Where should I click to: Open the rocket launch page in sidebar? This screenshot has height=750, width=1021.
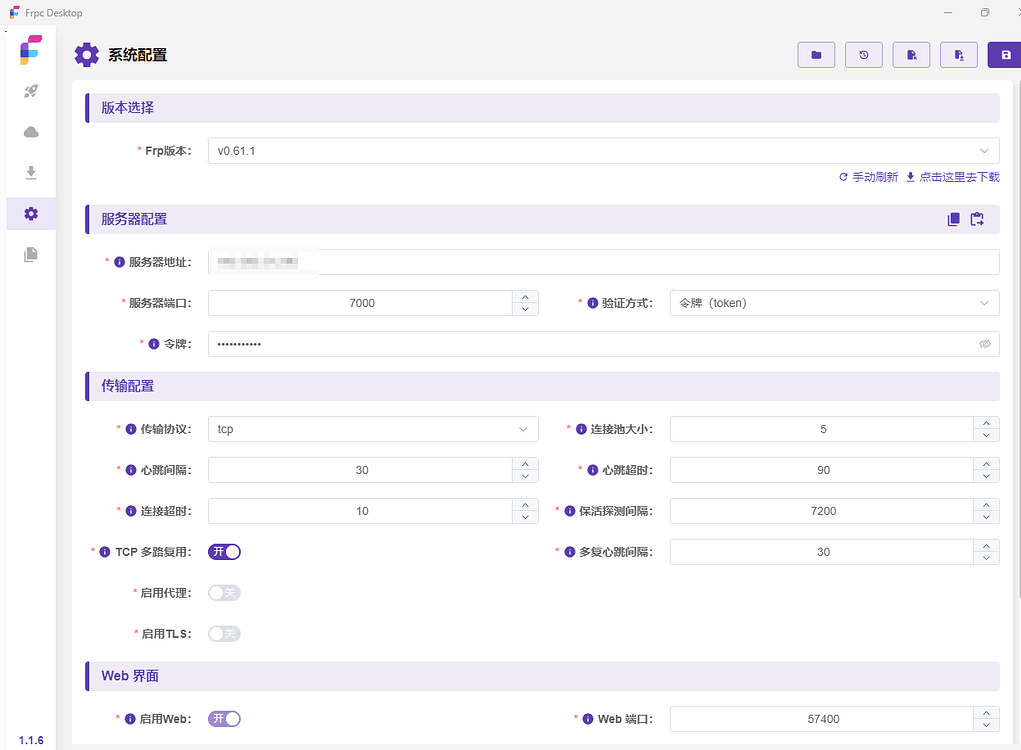tap(31, 92)
